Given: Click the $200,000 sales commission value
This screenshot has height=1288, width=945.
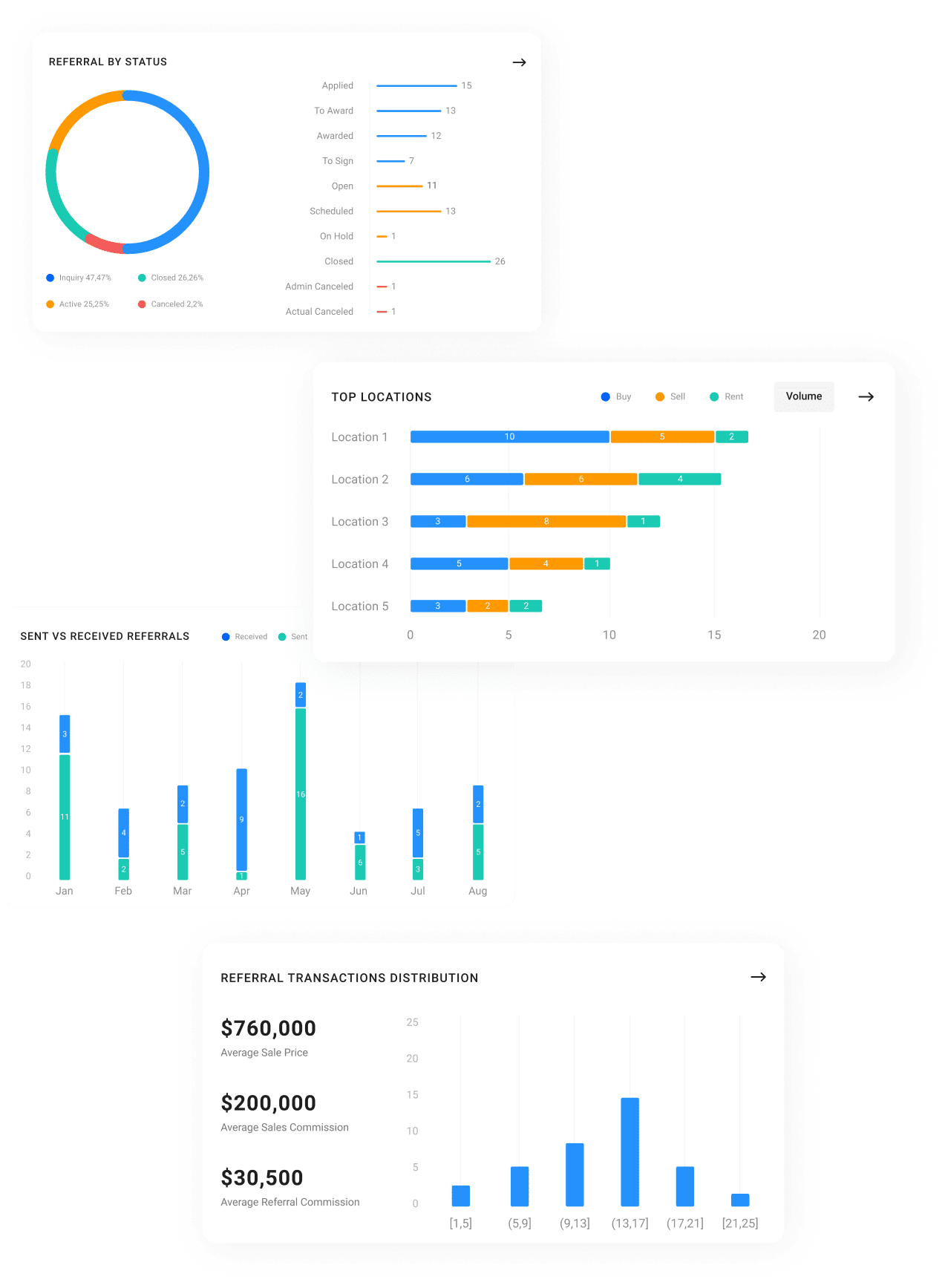Looking at the screenshot, I should point(269,1103).
